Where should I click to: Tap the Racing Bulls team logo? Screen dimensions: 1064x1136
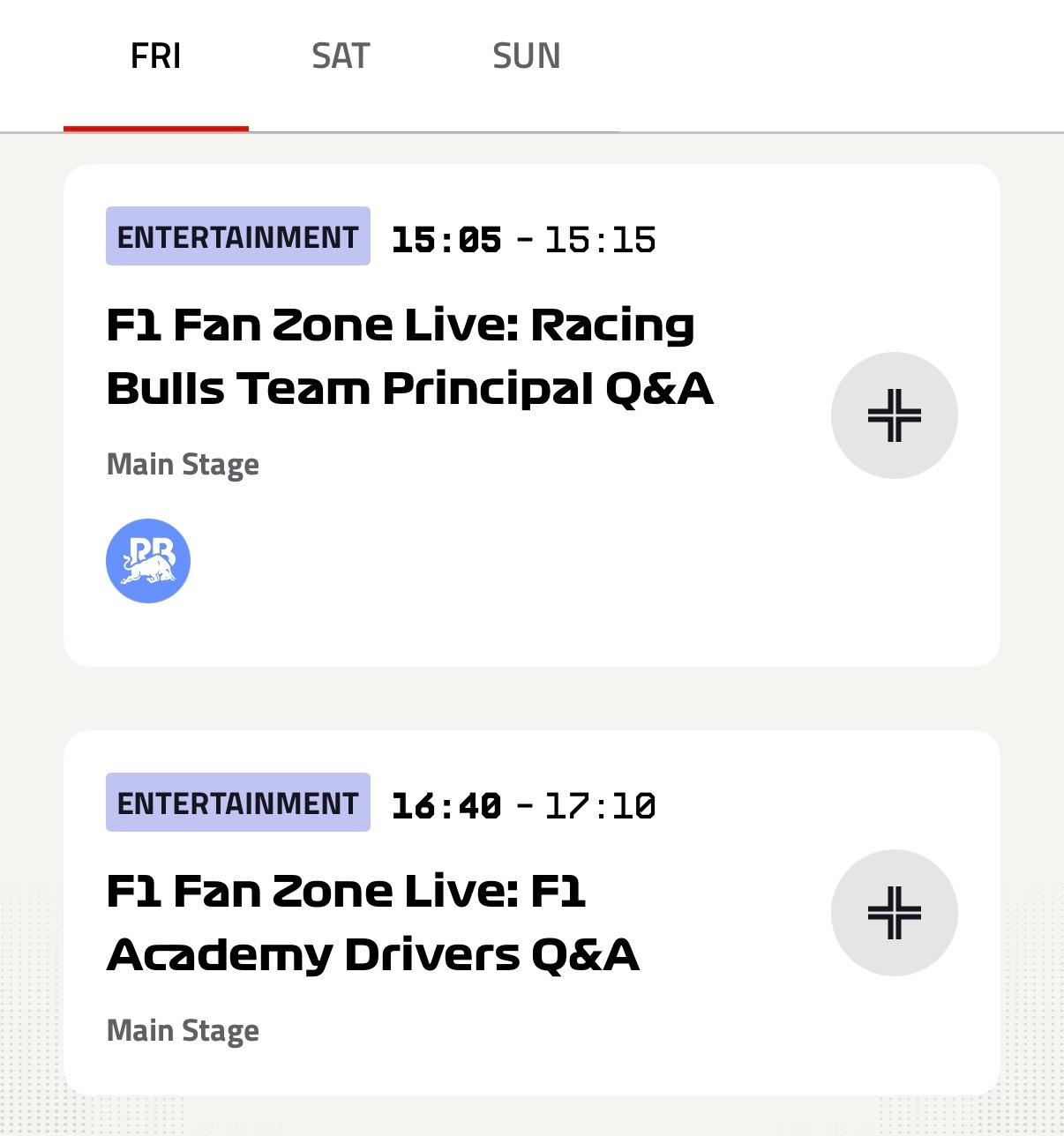[x=148, y=561]
